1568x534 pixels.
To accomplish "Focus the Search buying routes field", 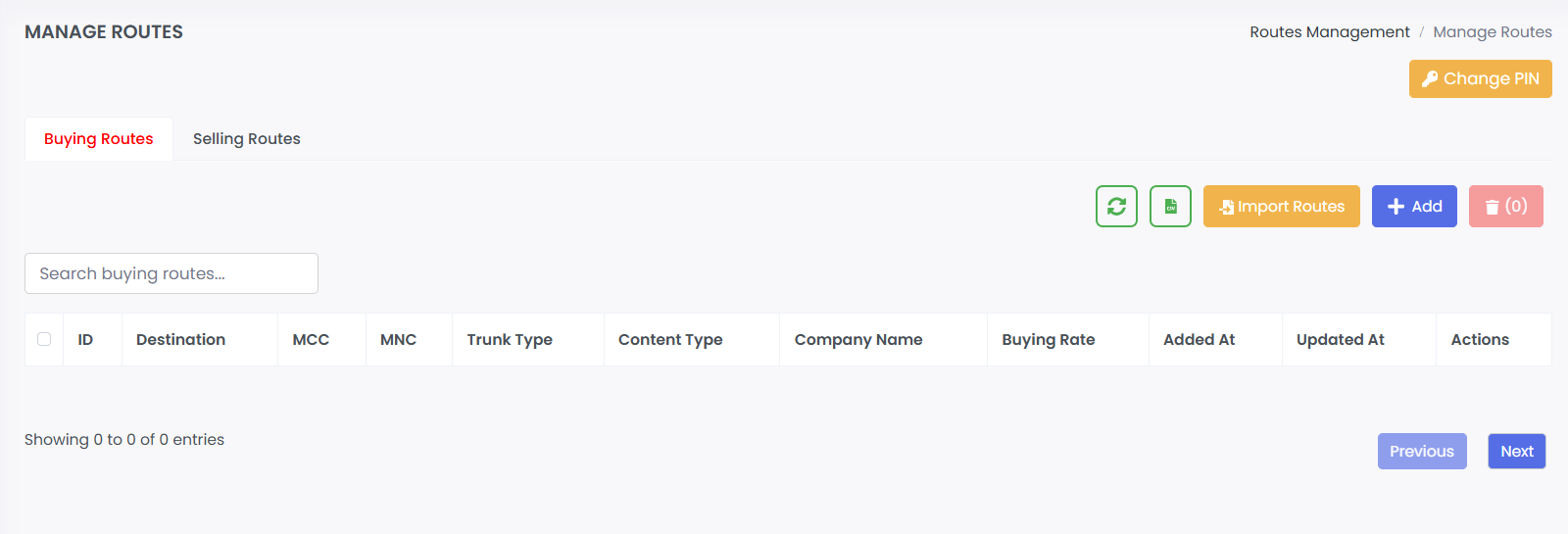I will (171, 273).
